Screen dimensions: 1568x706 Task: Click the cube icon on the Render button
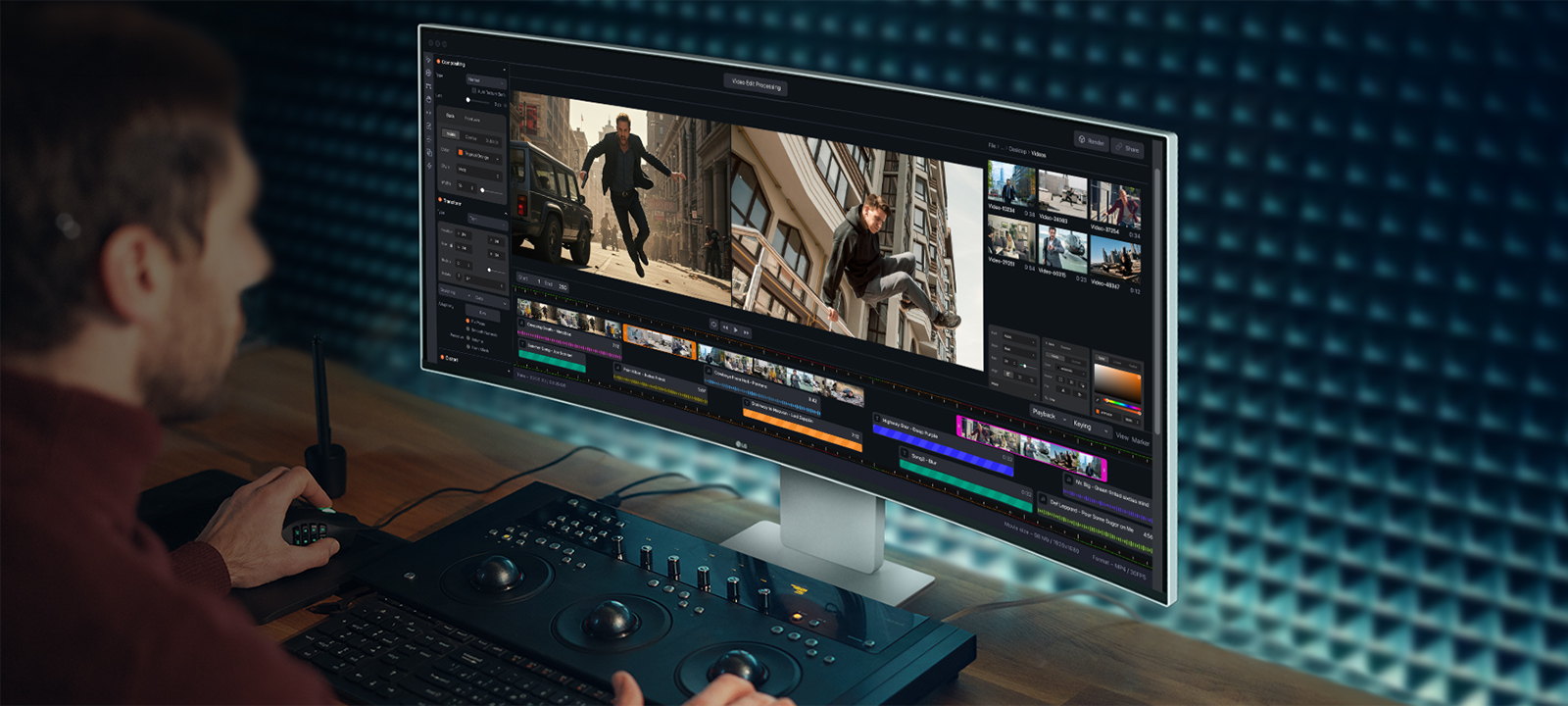point(1082,140)
